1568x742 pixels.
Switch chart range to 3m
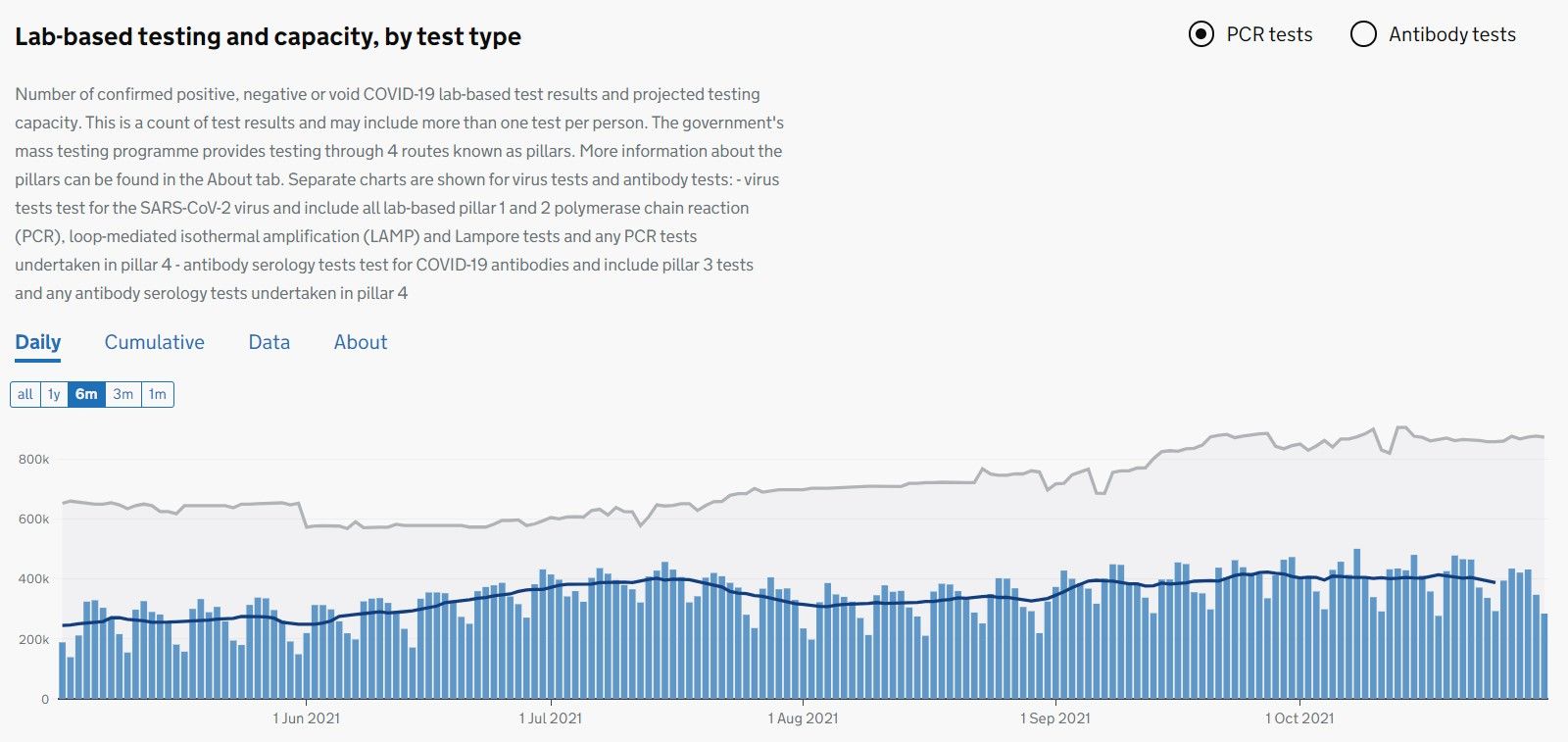[123, 394]
